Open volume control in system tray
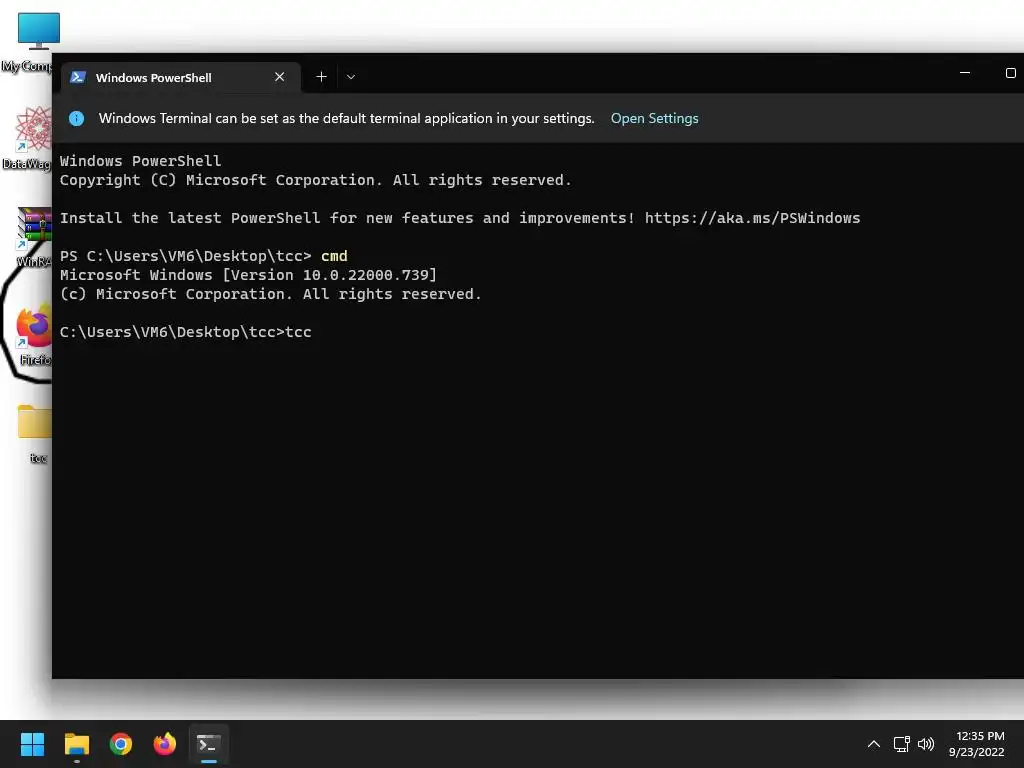 (926, 744)
